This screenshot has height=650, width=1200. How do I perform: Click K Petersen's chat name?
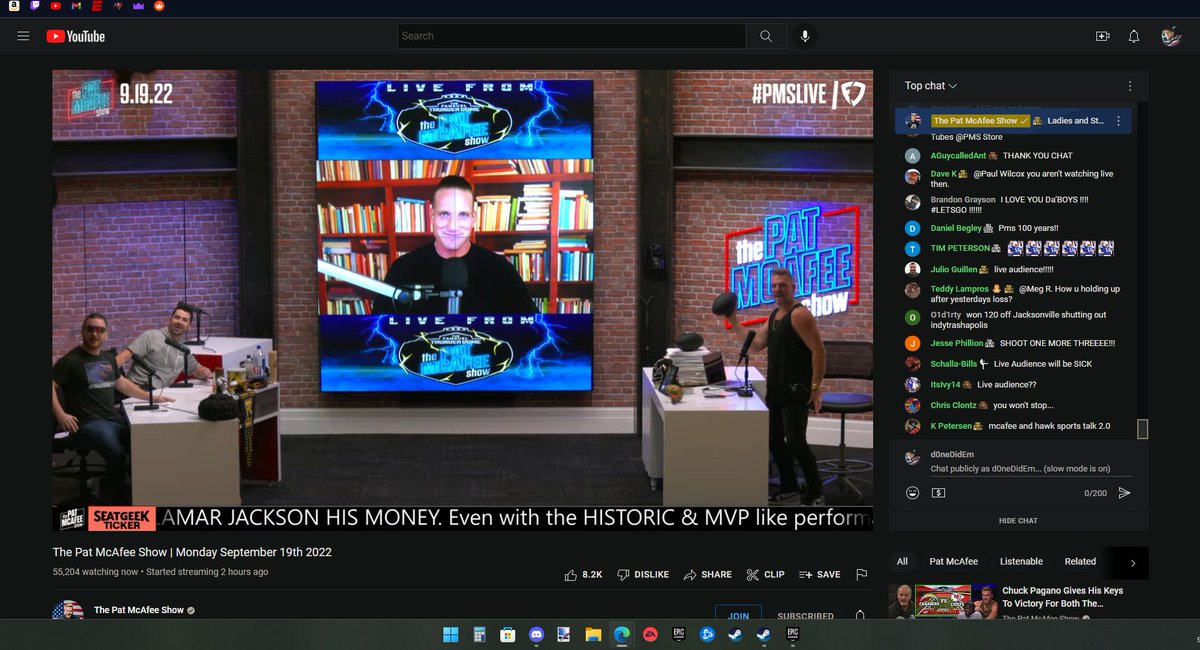tap(952, 426)
